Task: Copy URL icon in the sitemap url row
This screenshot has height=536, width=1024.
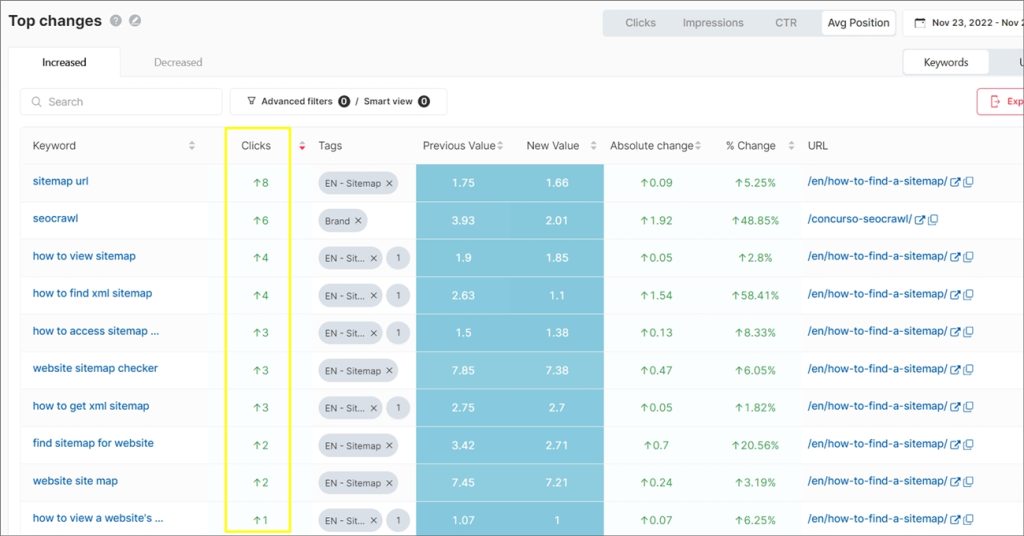Action: 968,182
